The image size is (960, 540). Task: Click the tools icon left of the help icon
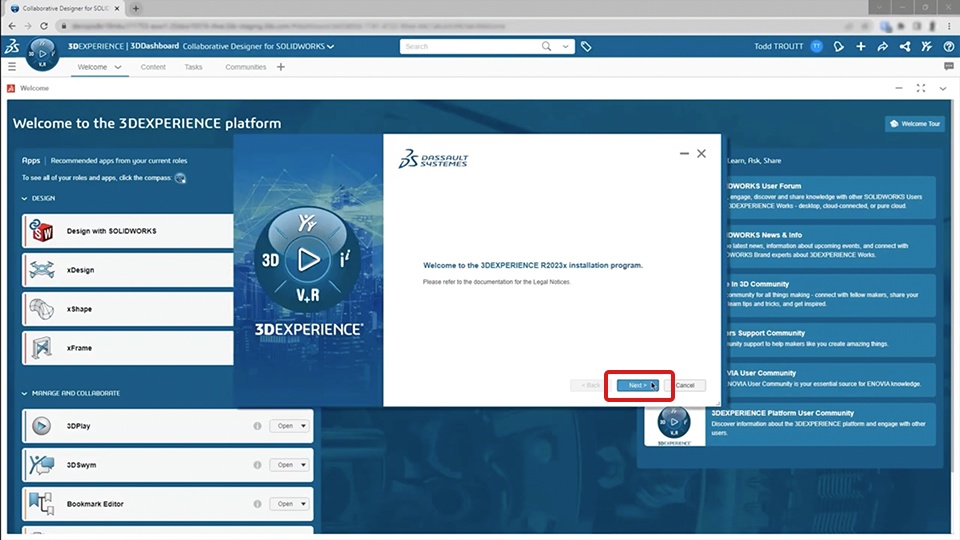click(x=926, y=47)
